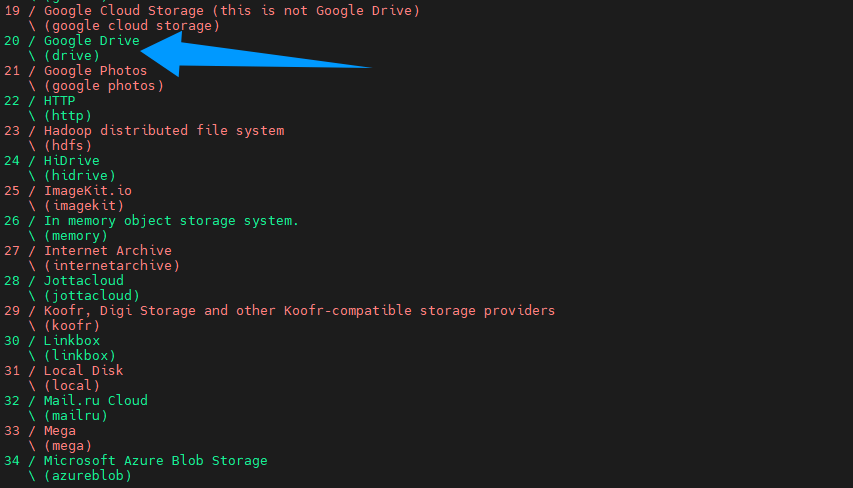Select the Linkbox entry

(72, 341)
